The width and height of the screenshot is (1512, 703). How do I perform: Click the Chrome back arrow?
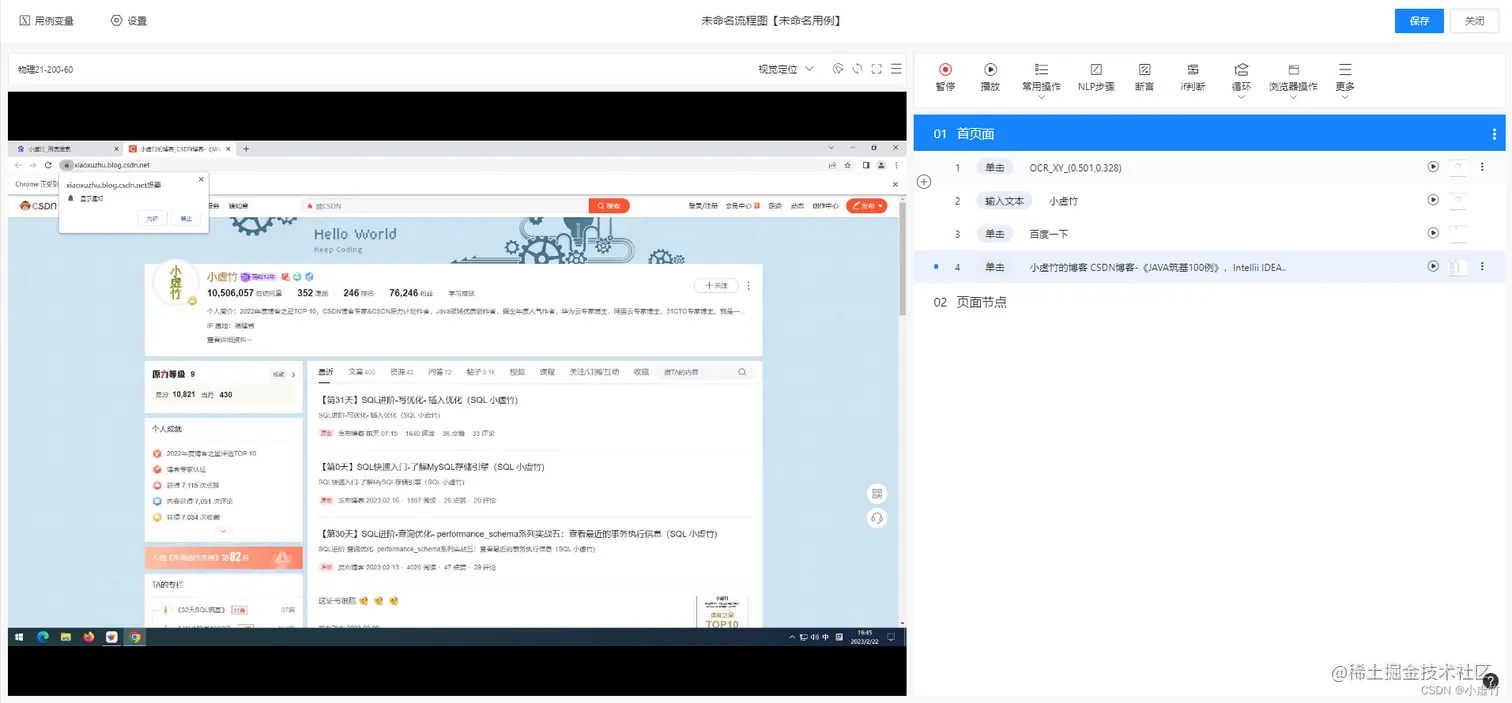coord(20,165)
